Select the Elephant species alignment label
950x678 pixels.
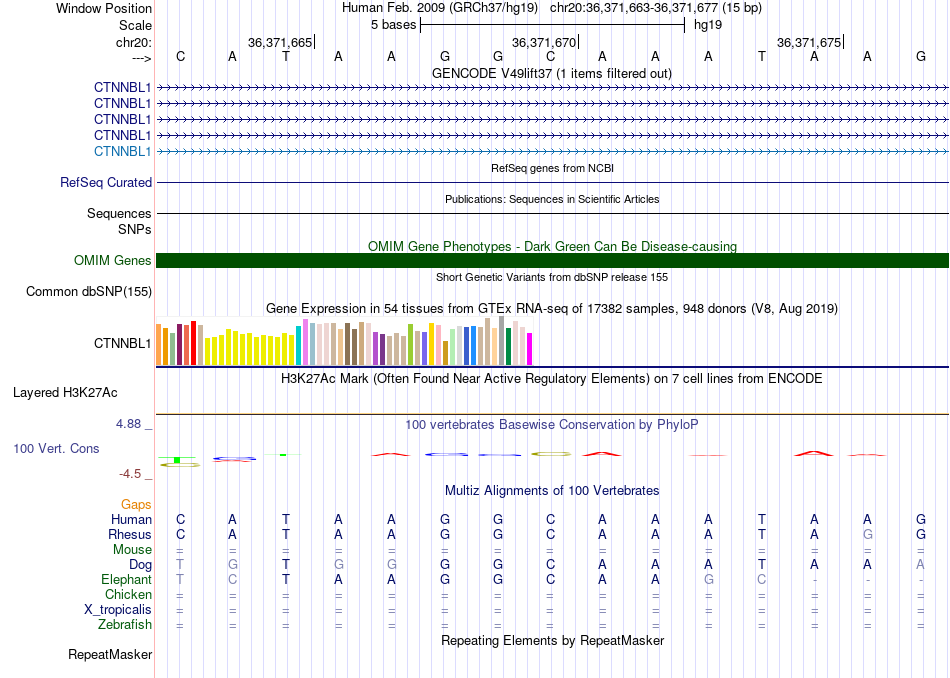pos(127,579)
